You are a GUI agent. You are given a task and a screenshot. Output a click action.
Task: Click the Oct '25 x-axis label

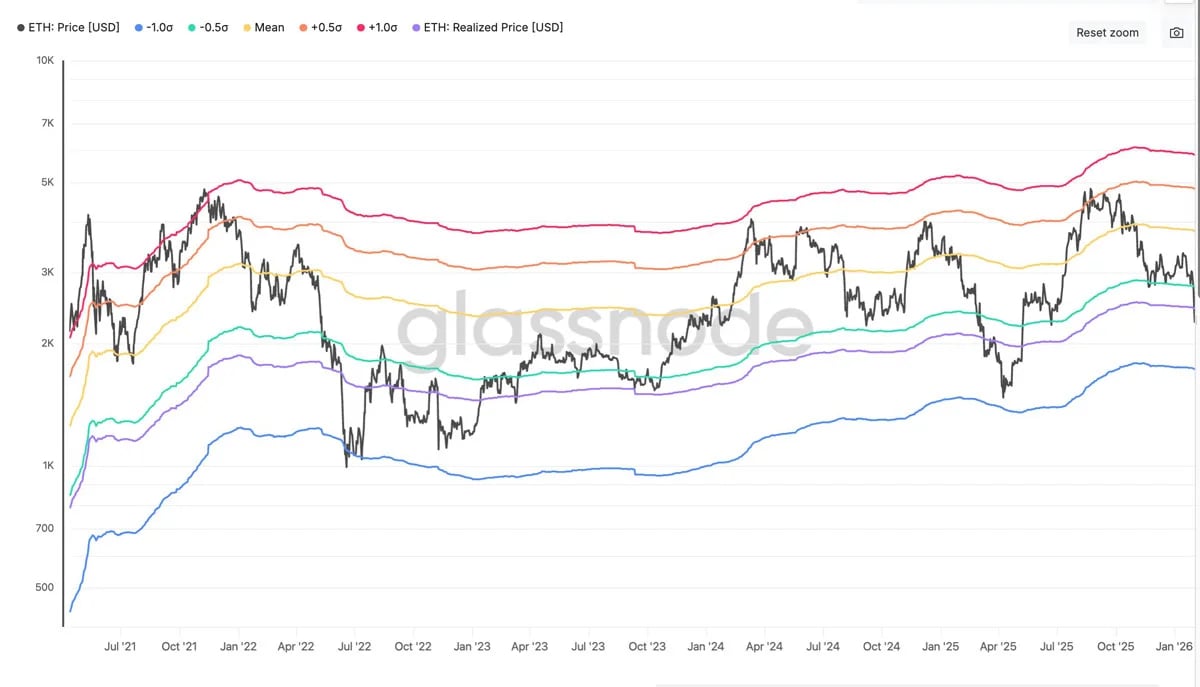[x=1115, y=646]
